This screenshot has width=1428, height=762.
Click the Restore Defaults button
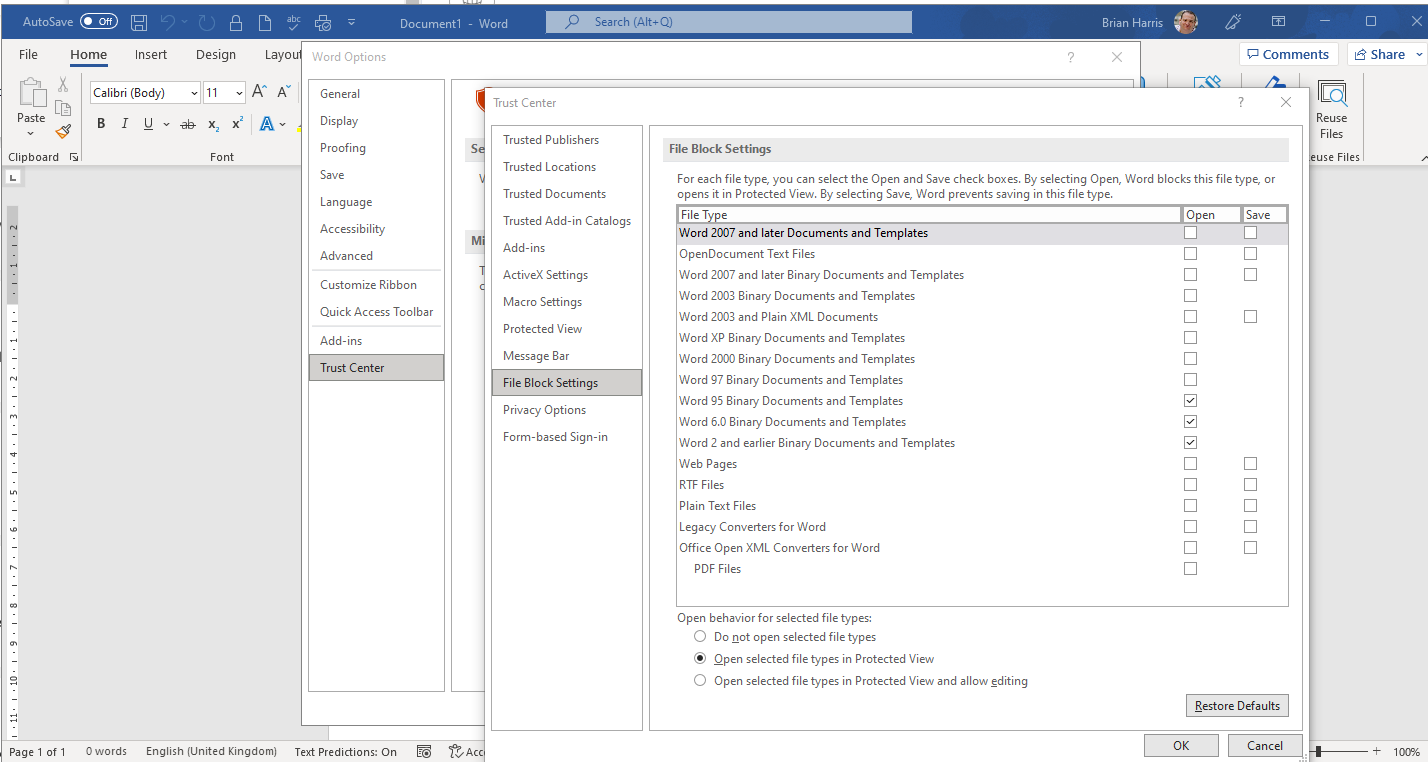click(x=1237, y=706)
